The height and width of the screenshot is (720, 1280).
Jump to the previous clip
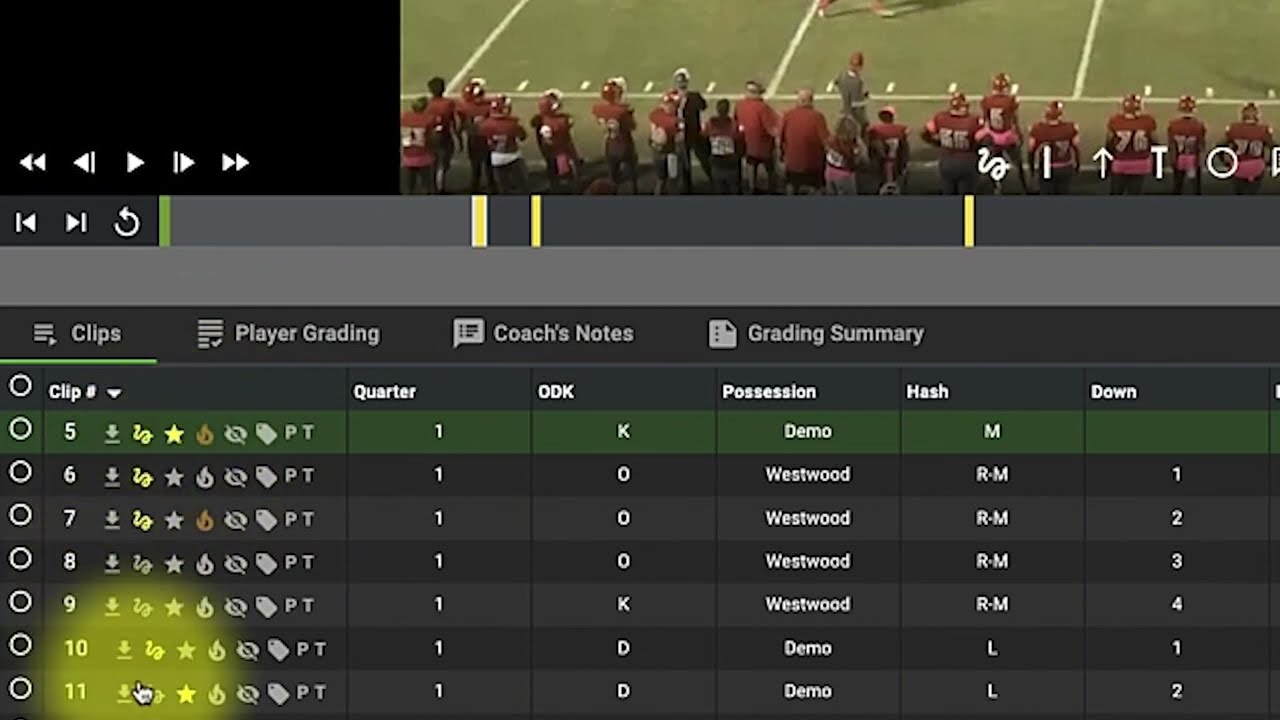click(x=26, y=223)
